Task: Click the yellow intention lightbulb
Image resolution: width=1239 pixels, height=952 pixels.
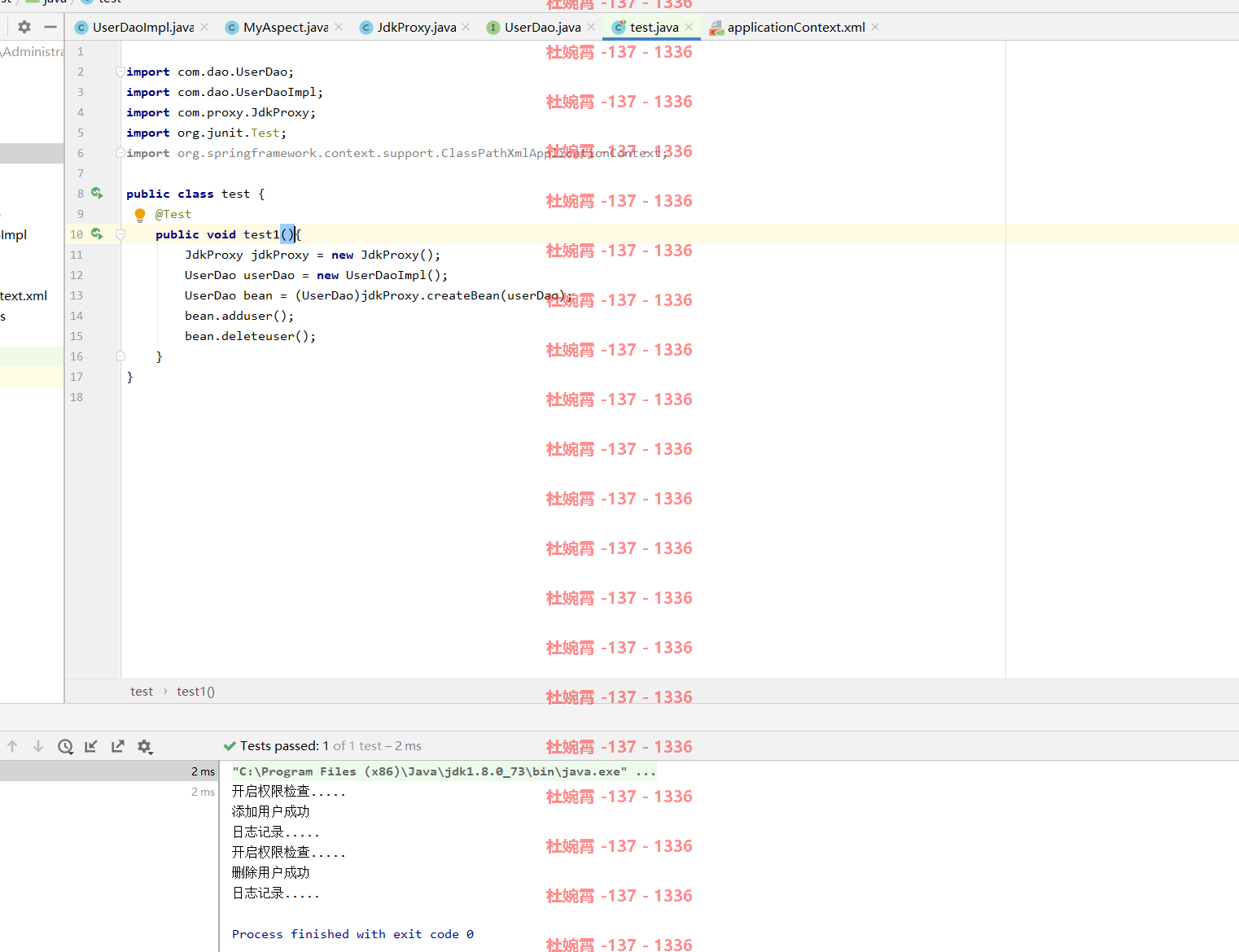Action: pyautogui.click(x=139, y=215)
